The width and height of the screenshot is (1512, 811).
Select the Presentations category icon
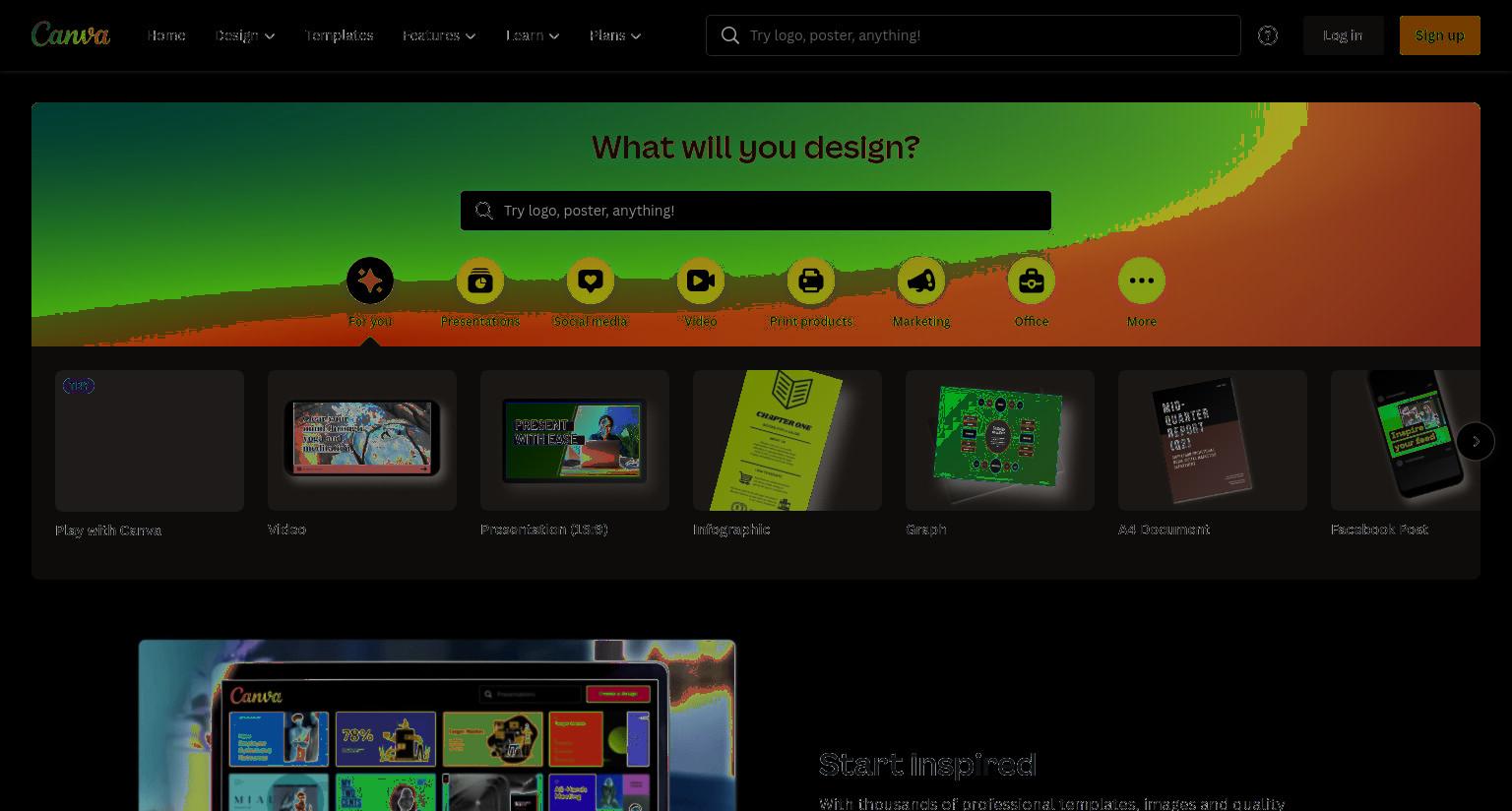coord(480,281)
